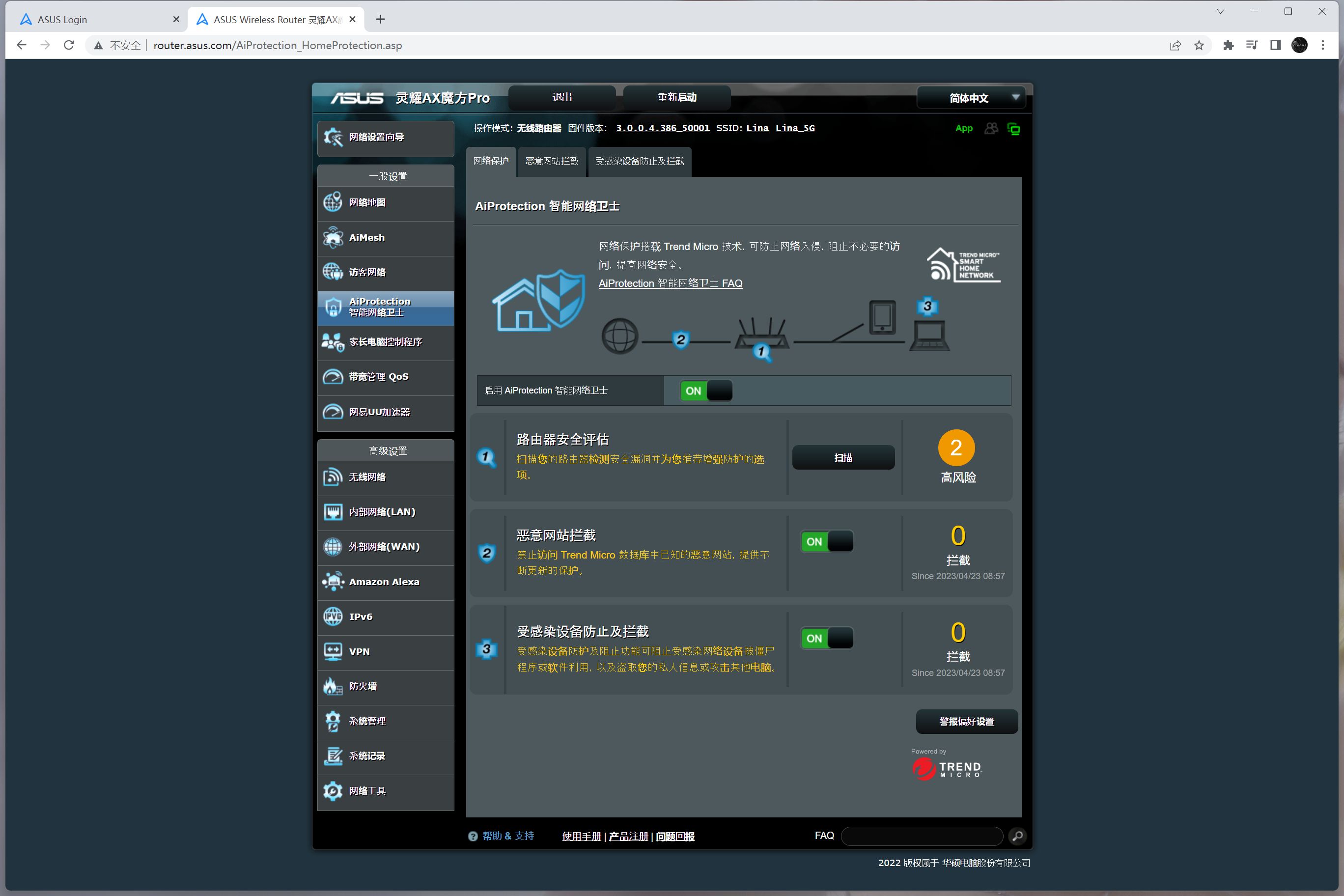Viewport: 1344px width, 896px height.
Task: Close the ASUS Login tab
Action: pos(176,20)
